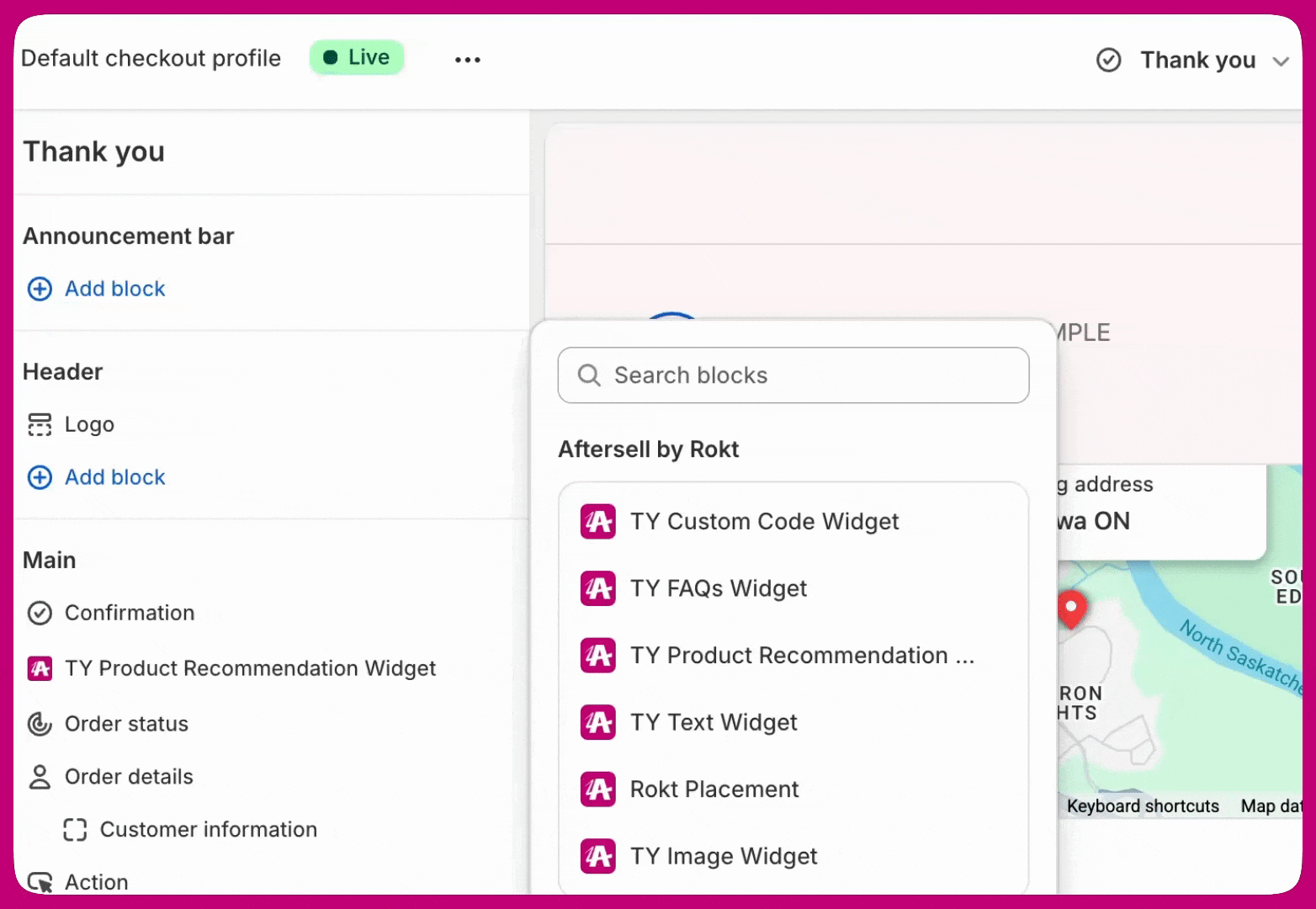
Task: Expand the chevron next to Thank you
Action: coord(1281,61)
